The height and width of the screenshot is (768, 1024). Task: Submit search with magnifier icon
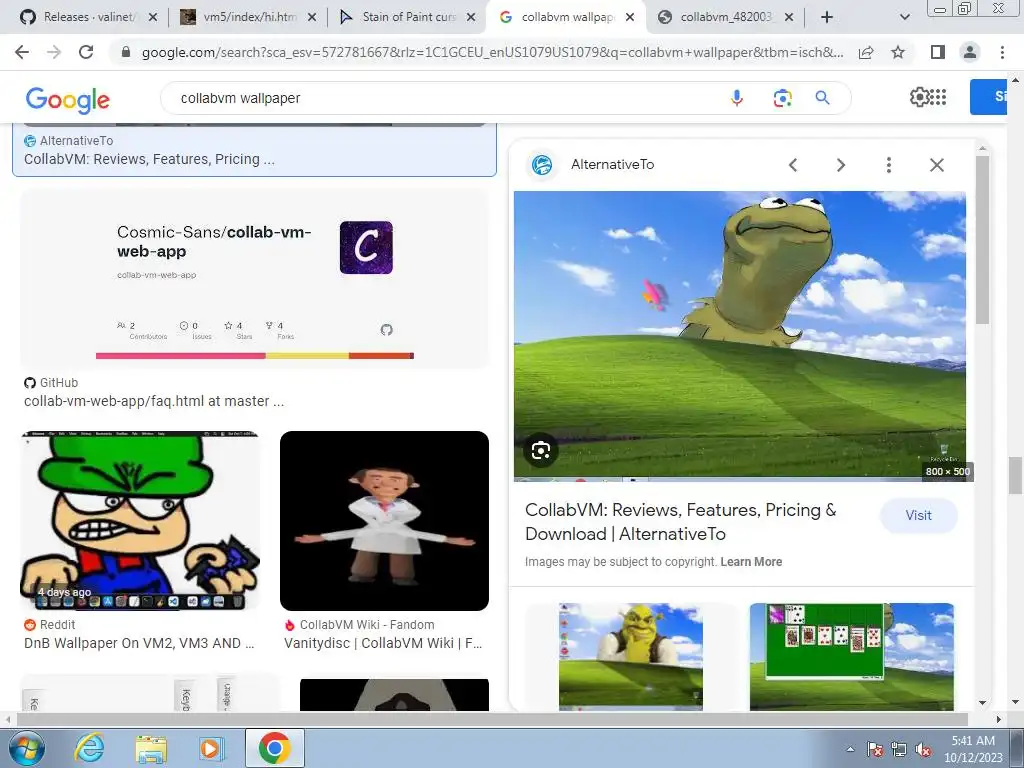(822, 98)
